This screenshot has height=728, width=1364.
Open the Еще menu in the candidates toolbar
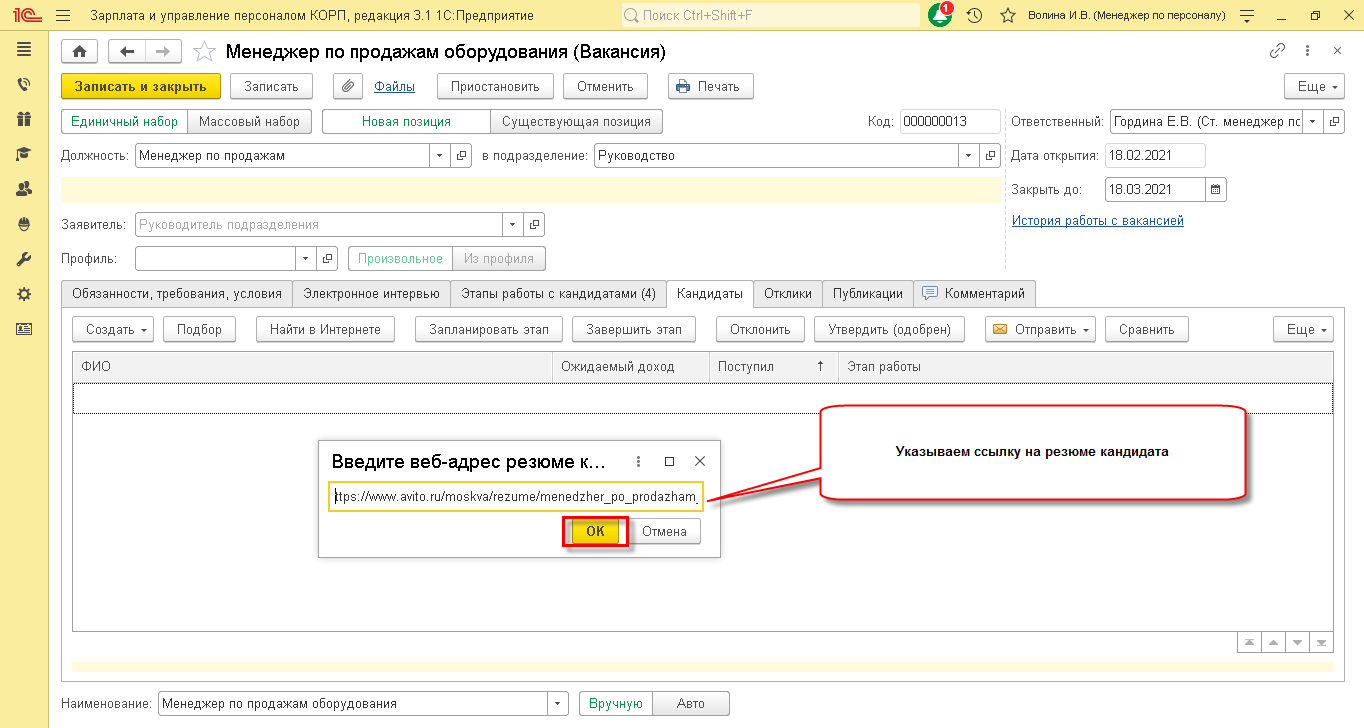point(1304,329)
